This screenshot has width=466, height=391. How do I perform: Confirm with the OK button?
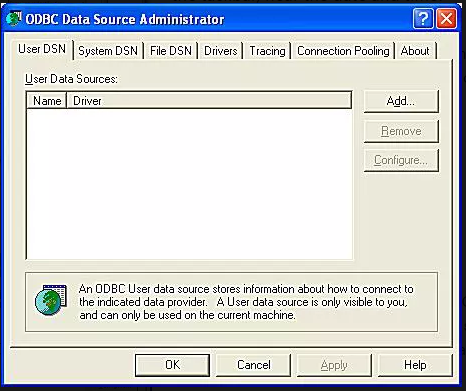172,365
